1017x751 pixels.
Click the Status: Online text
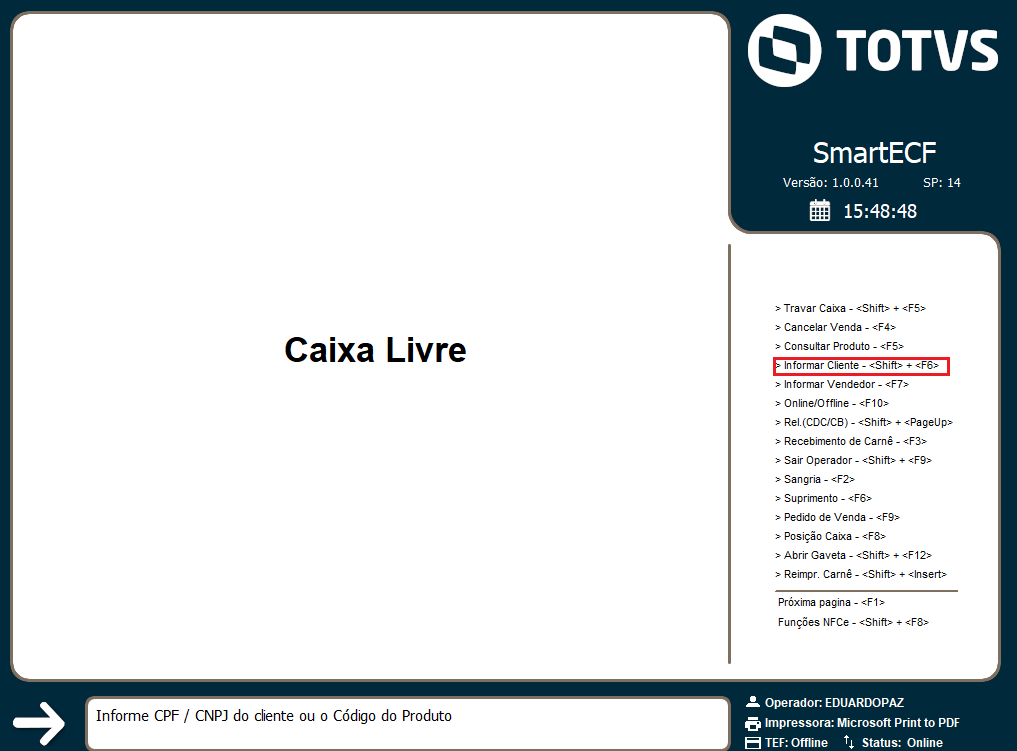(x=902, y=743)
